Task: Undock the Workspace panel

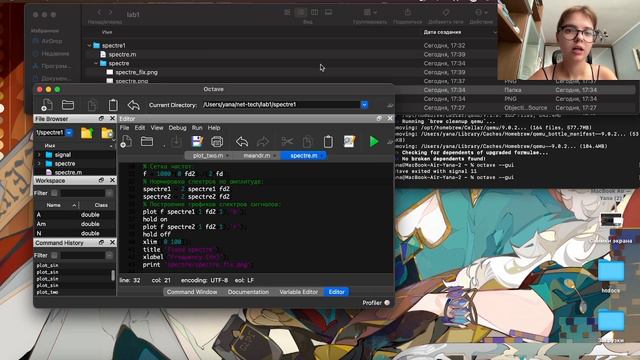Action: tap(101, 180)
